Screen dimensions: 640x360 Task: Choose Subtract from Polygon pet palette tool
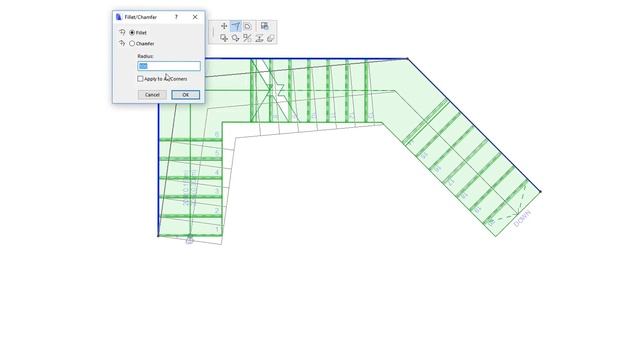point(236,38)
